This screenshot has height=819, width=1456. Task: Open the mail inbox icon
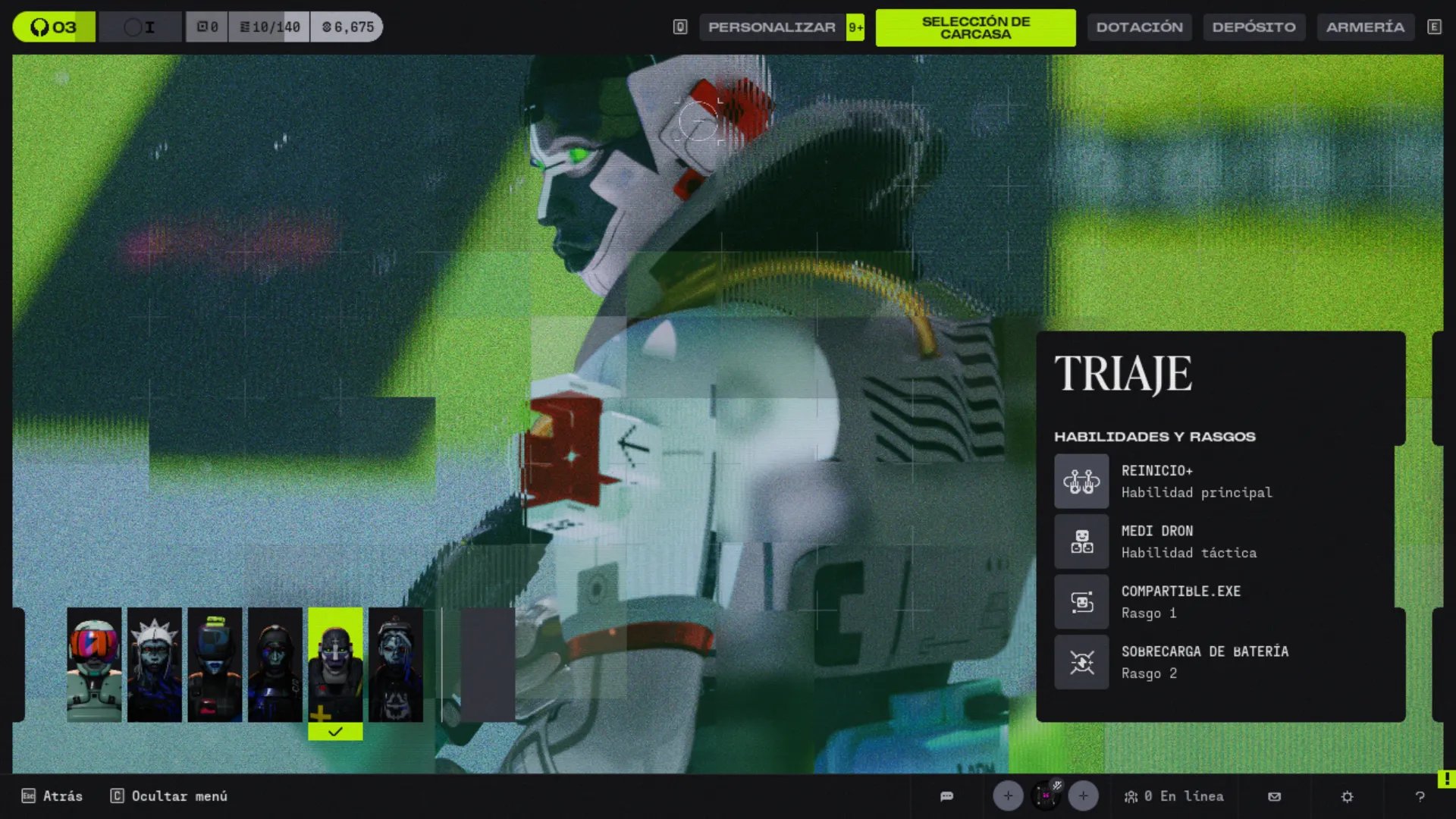[x=1274, y=796]
